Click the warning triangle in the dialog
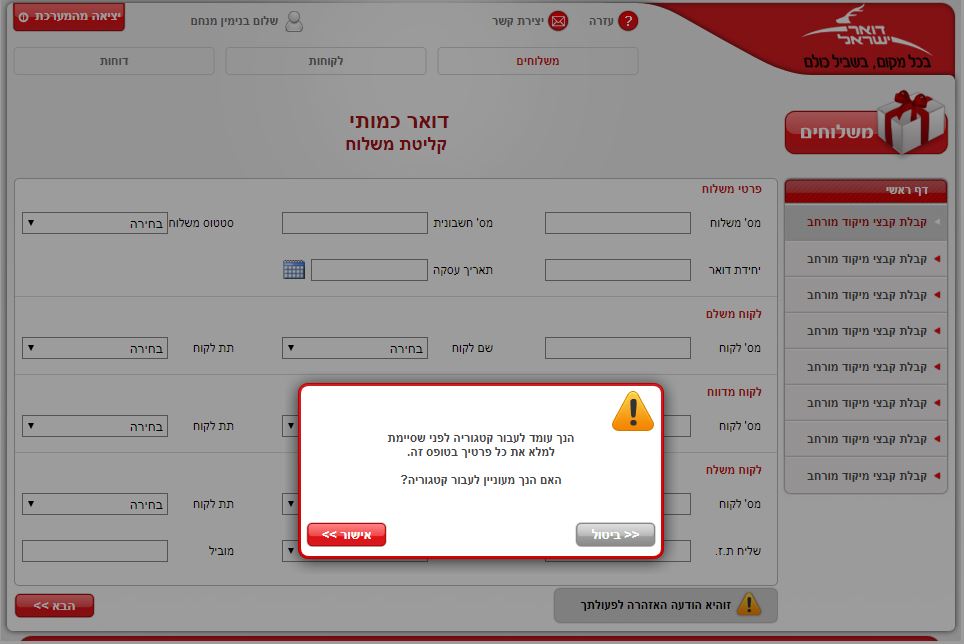 click(x=633, y=411)
